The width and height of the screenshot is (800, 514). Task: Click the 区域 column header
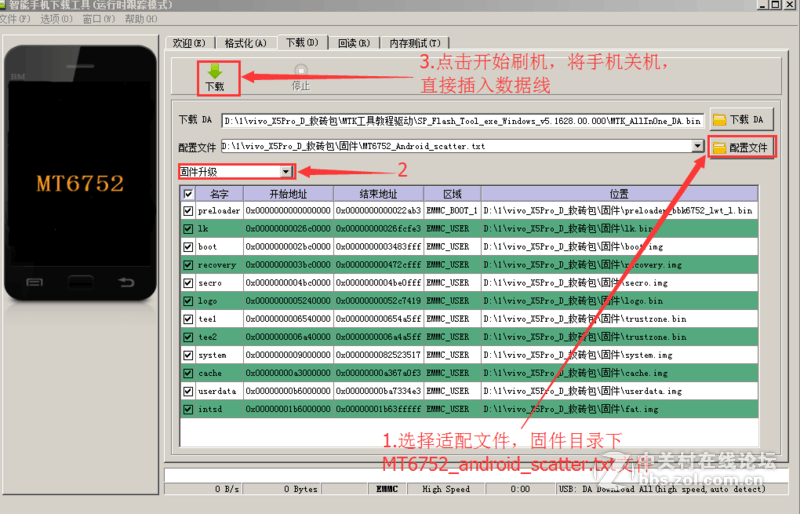pos(452,194)
